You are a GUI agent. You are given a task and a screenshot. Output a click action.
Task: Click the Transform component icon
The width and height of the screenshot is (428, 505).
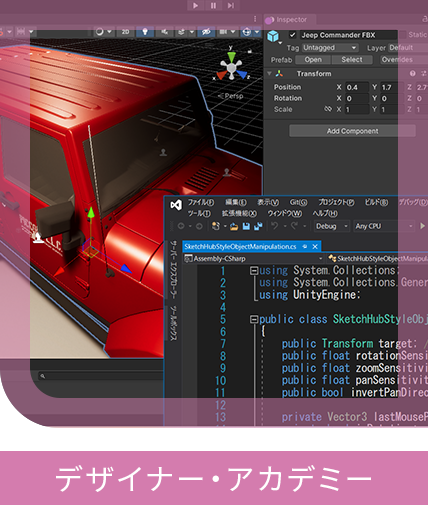pos(279,73)
